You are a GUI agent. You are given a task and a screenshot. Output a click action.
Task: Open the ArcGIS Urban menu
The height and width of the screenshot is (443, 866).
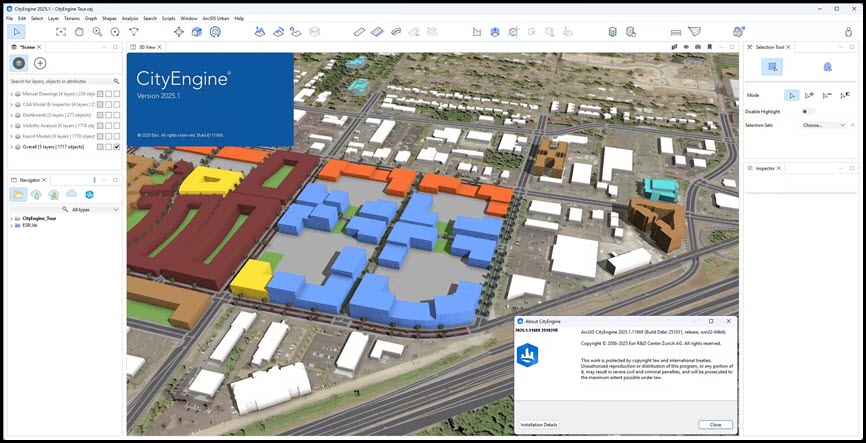tap(216, 18)
